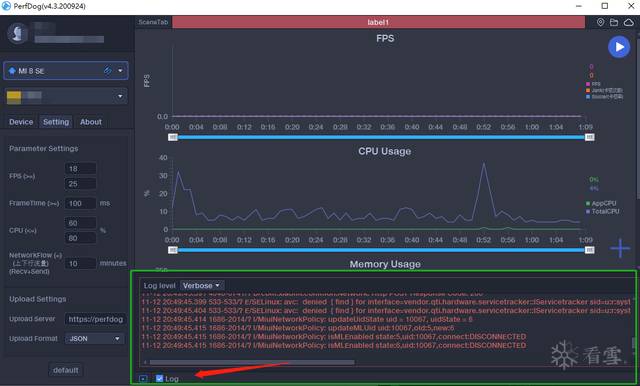Click the log panel horizontal scrollbar
640x386 pixels.
pos(252,362)
